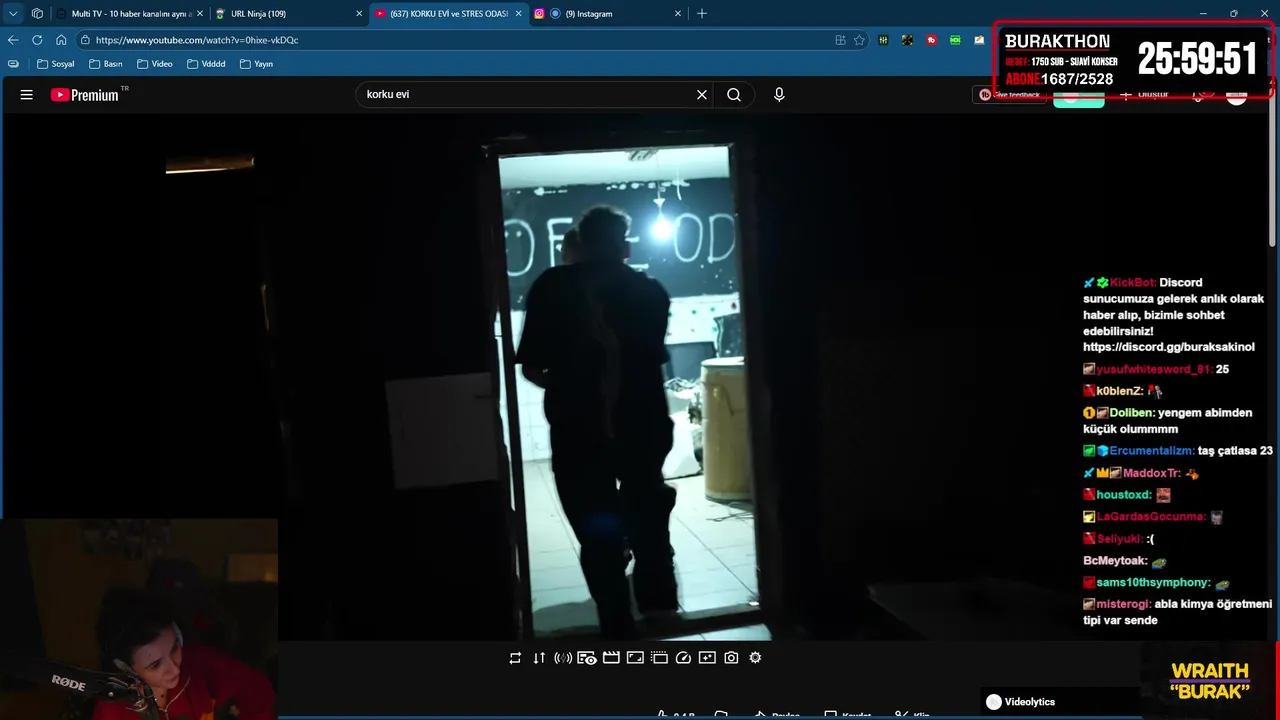
Task: Toggle the loop video icon under the player
Action: pos(515,658)
